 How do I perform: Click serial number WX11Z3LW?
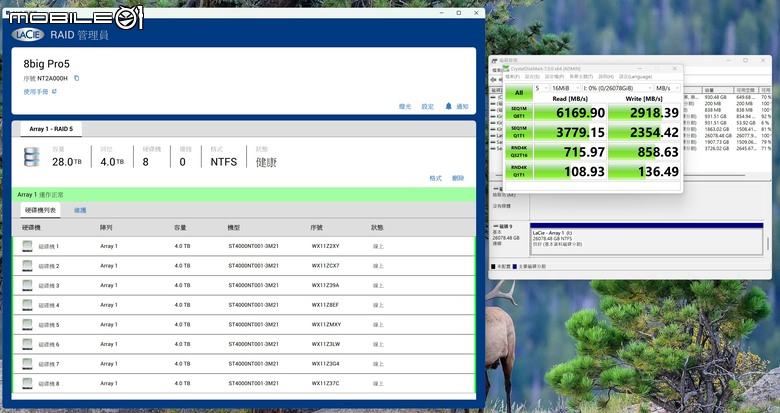click(326, 344)
